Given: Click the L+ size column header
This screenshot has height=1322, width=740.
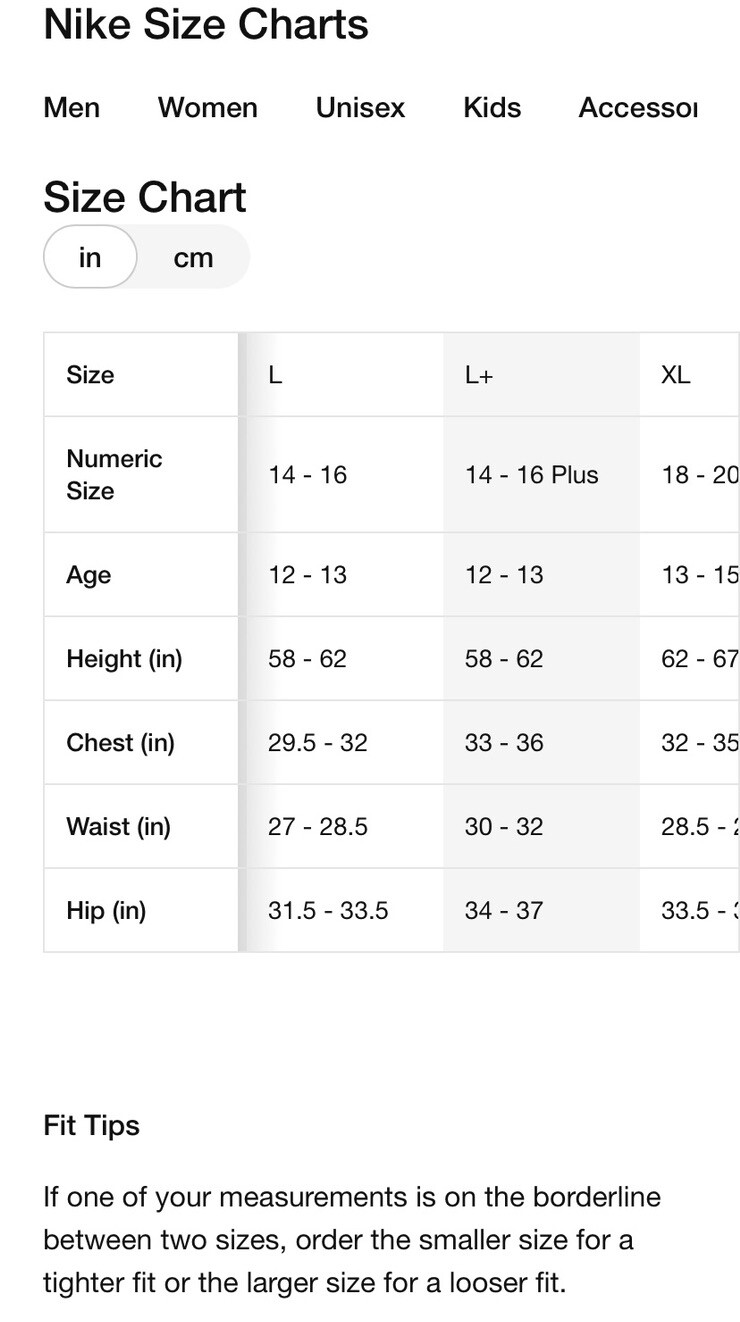Looking at the screenshot, I should click(x=479, y=375).
